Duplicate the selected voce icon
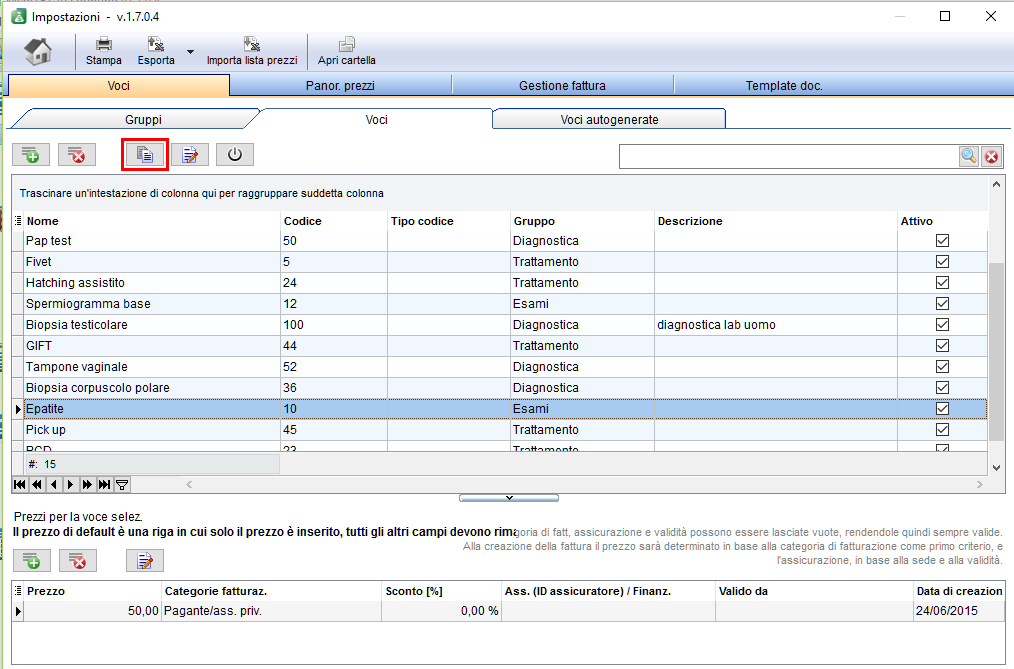 coord(145,154)
